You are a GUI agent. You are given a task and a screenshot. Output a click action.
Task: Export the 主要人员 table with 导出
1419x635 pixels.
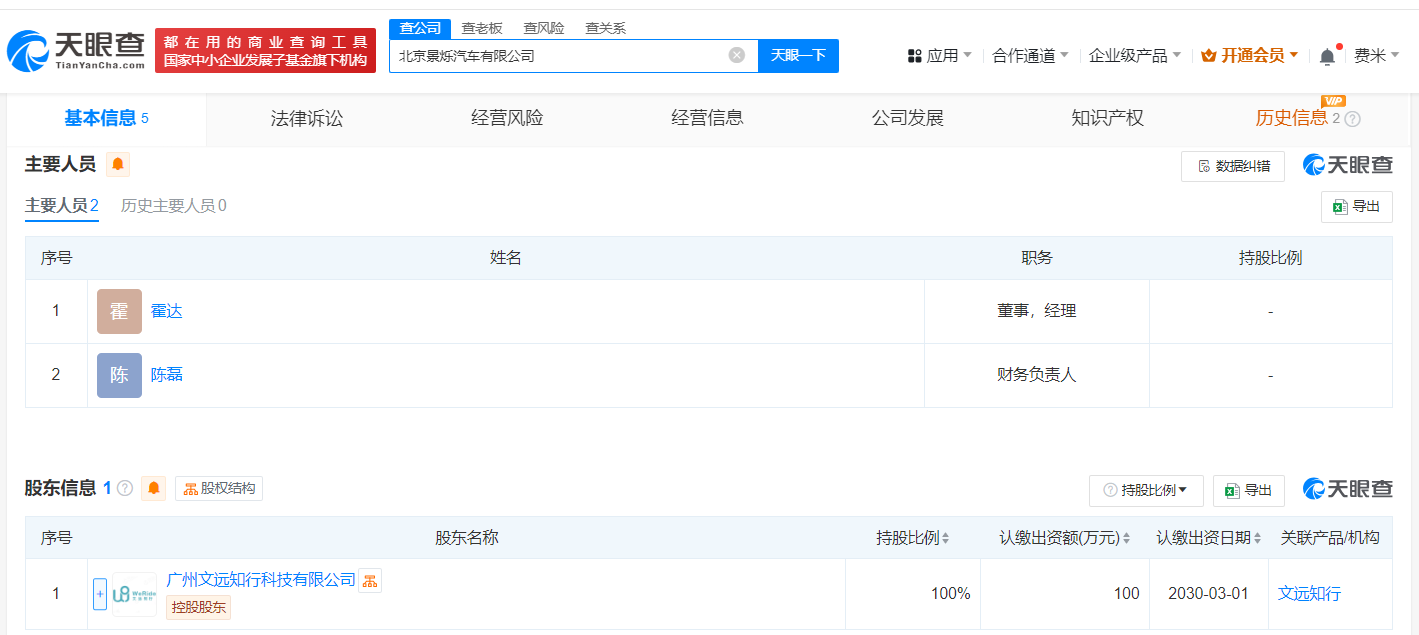click(1357, 207)
